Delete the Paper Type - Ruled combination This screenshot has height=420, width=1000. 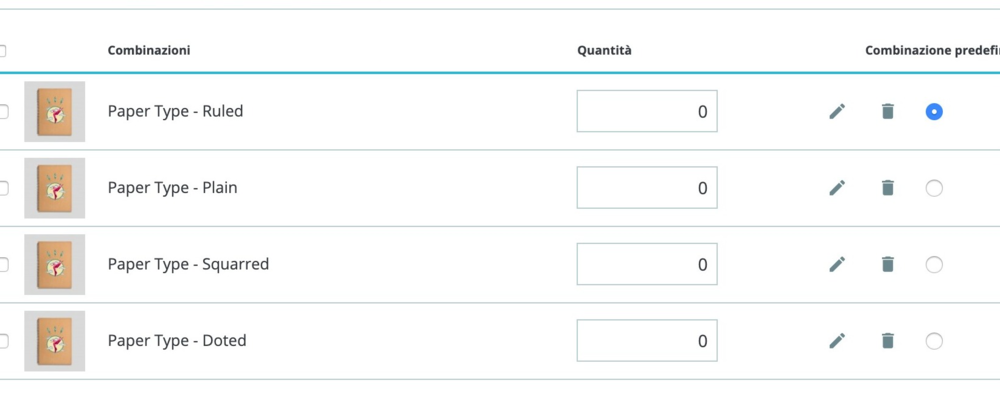coord(887,111)
